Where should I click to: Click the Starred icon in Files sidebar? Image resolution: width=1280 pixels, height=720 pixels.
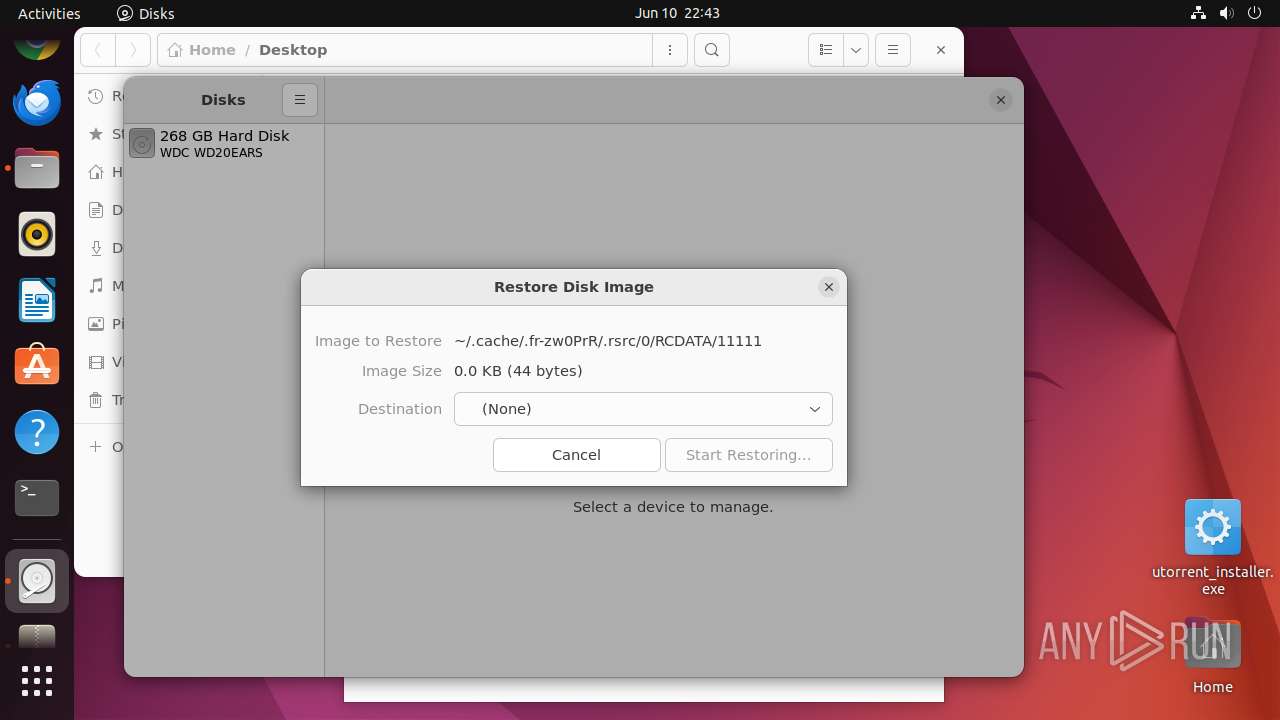[x=96, y=134]
